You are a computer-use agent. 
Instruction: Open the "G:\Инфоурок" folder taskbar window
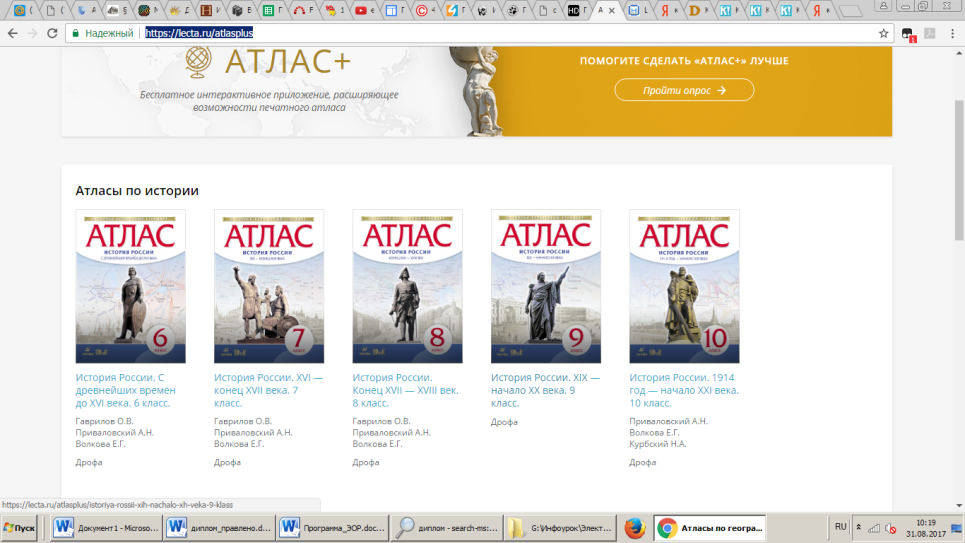click(559, 528)
